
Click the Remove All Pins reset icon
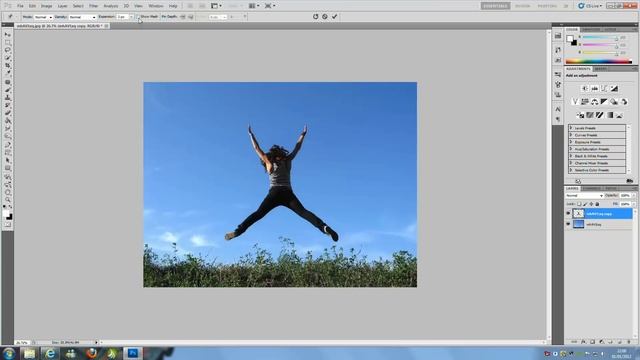316,17
